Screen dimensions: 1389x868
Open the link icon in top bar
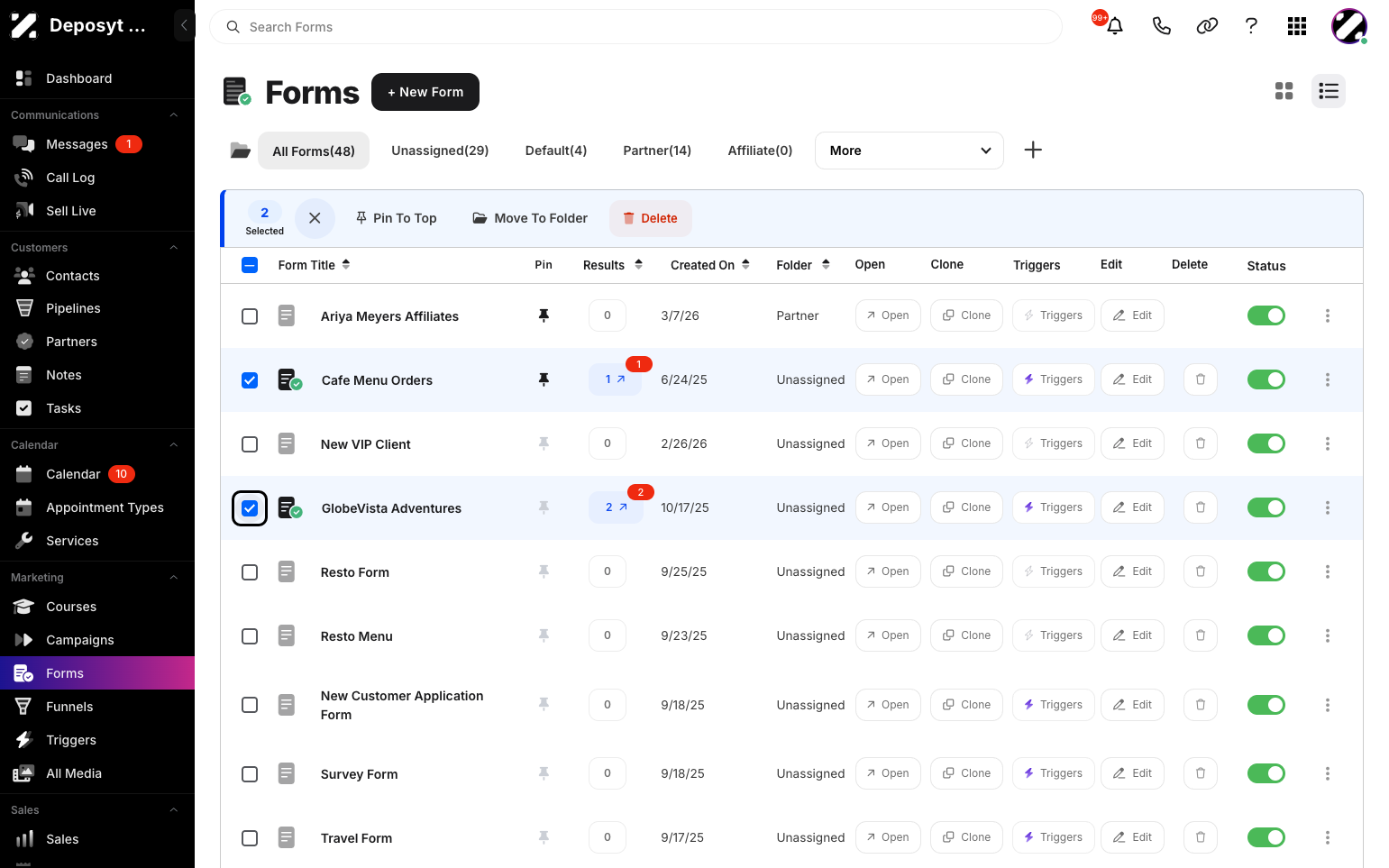1207,26
